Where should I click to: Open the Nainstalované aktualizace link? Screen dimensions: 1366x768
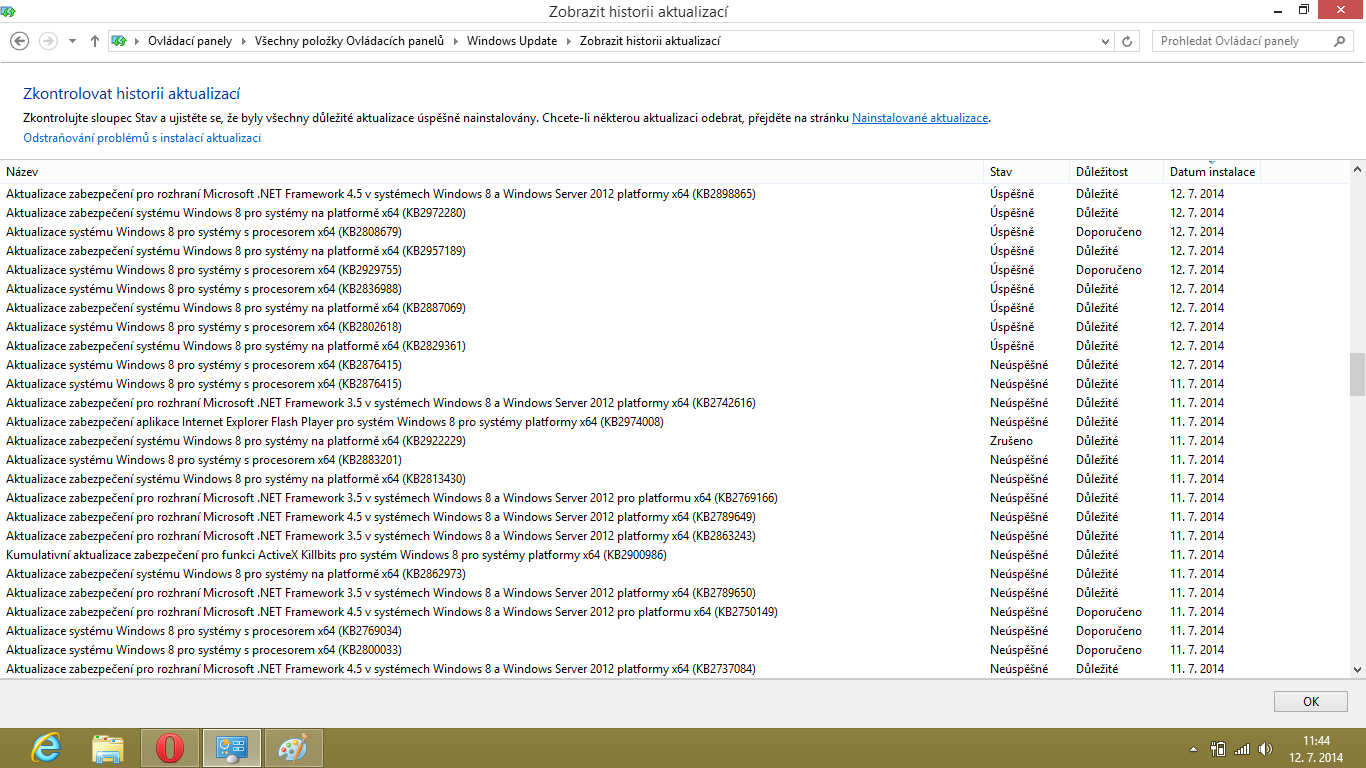tap(920, 118)
